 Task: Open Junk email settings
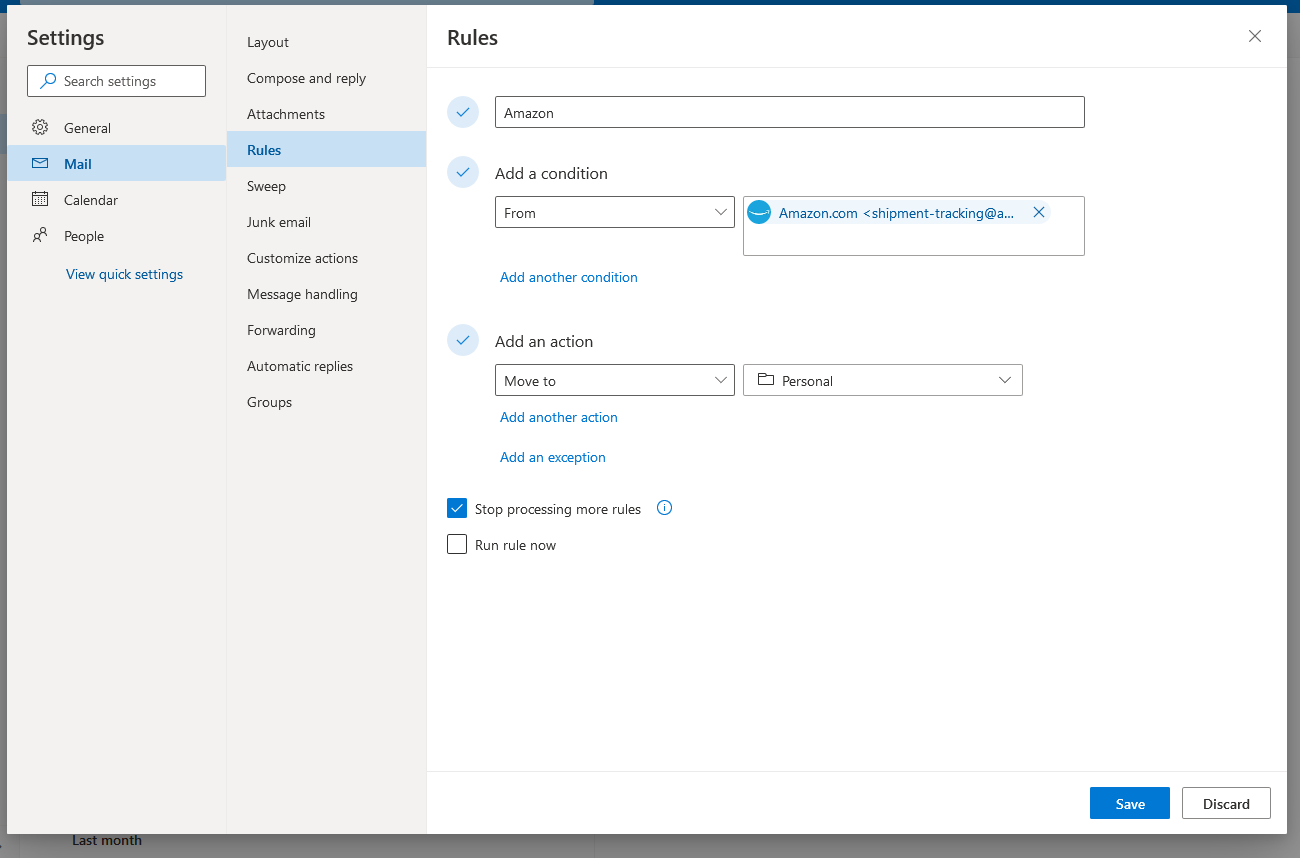coord(279,222)
